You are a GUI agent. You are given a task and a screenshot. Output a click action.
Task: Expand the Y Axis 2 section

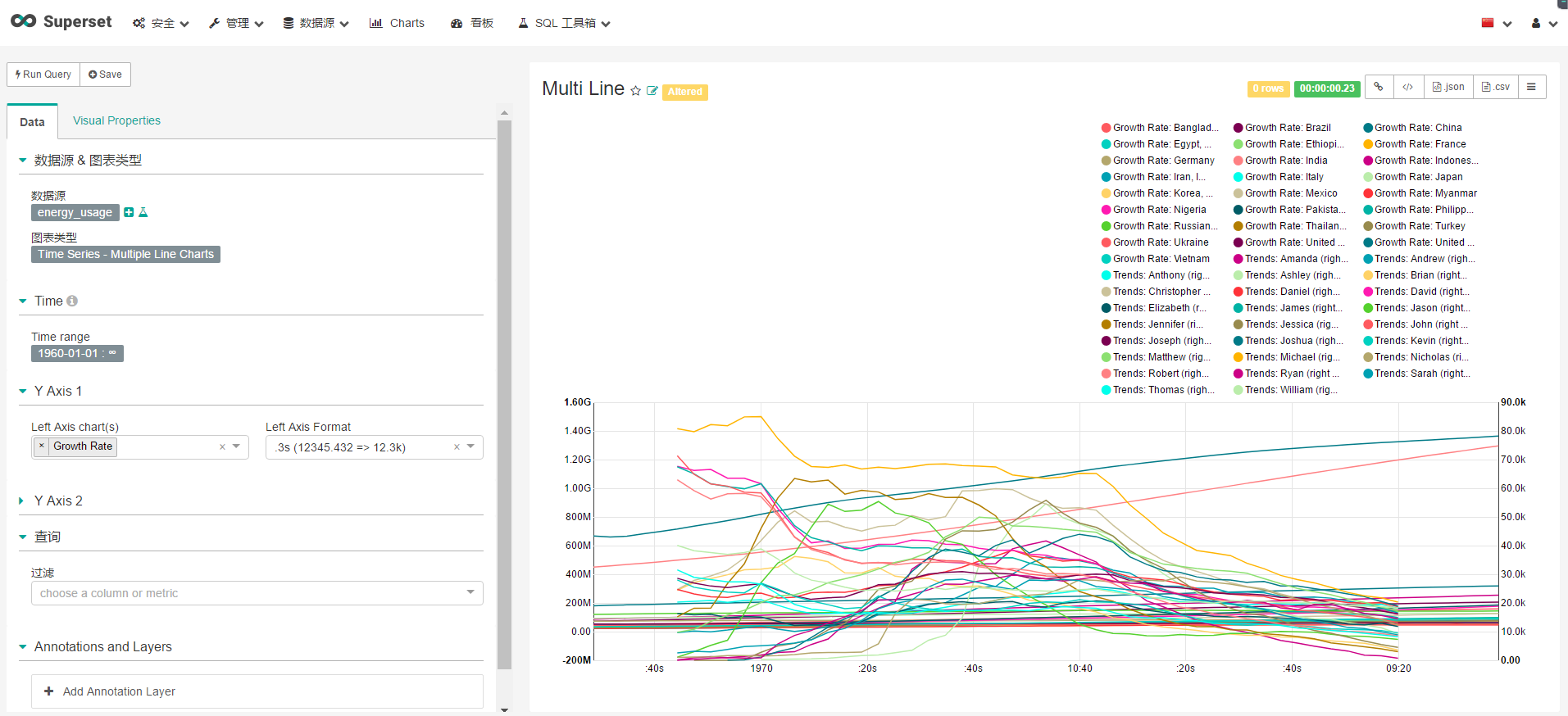[x=57, y=501]
